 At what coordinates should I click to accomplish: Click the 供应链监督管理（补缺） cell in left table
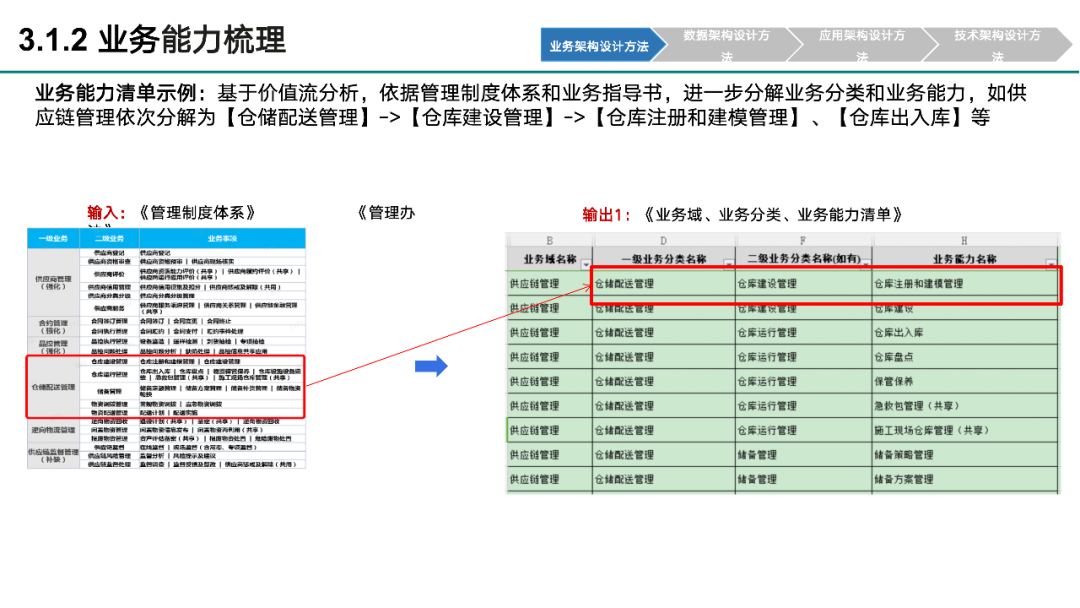pos(53,456)
